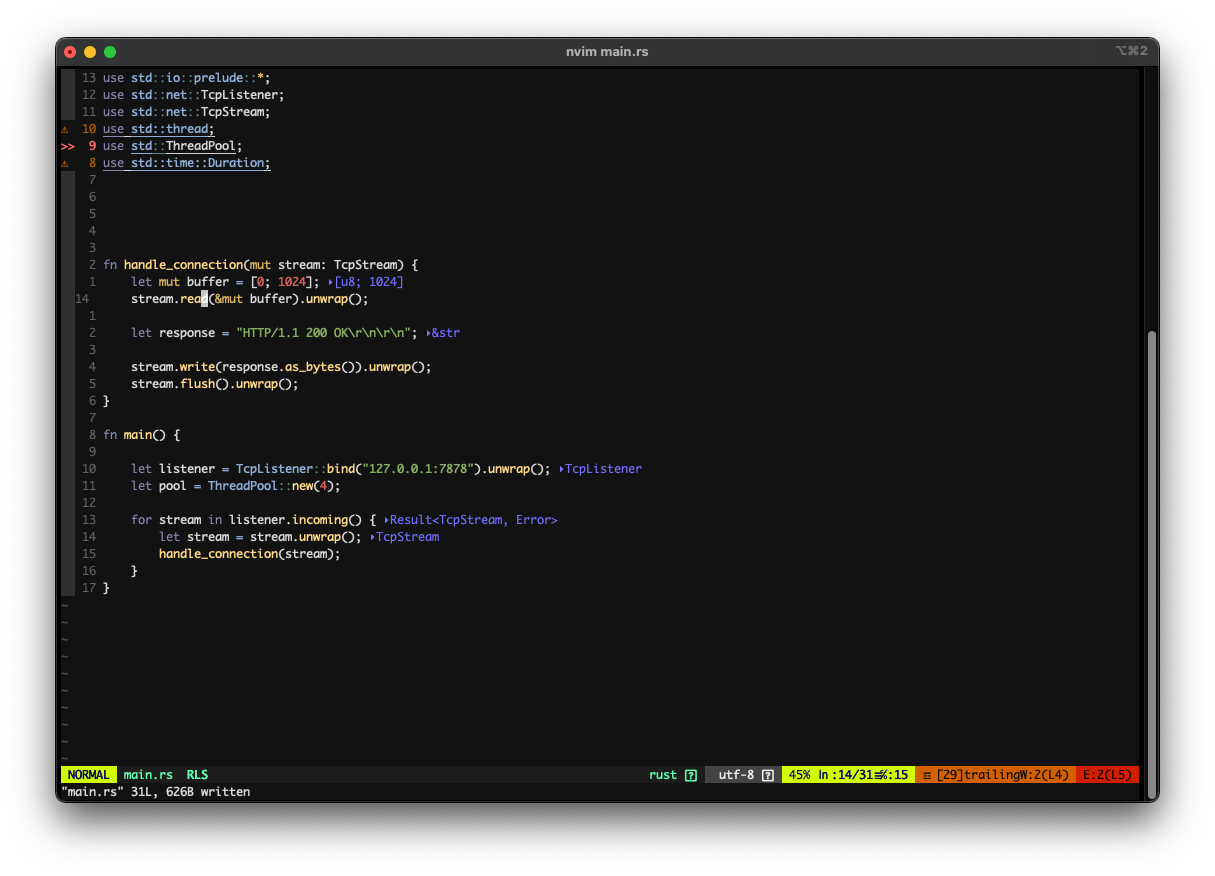Click the utf-8 encoding label
This screenshot has height=876, width=1215.
coord(736,775)
